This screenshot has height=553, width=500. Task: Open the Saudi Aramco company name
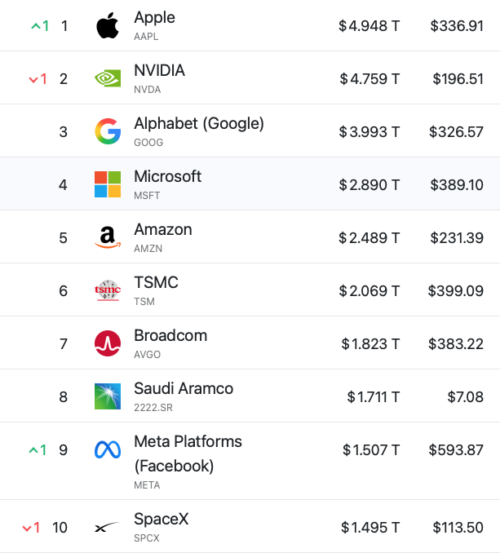pyautogui.click(x=184, y=388)
